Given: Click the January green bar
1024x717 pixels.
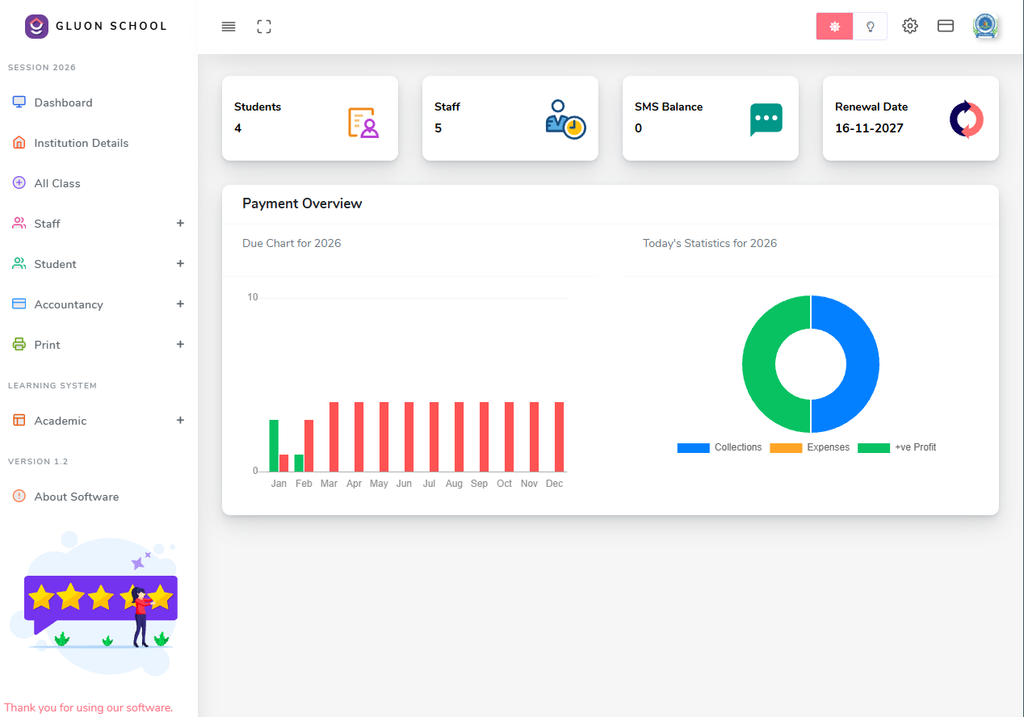Looking at the screenshot, I should [x=274, y=445].
